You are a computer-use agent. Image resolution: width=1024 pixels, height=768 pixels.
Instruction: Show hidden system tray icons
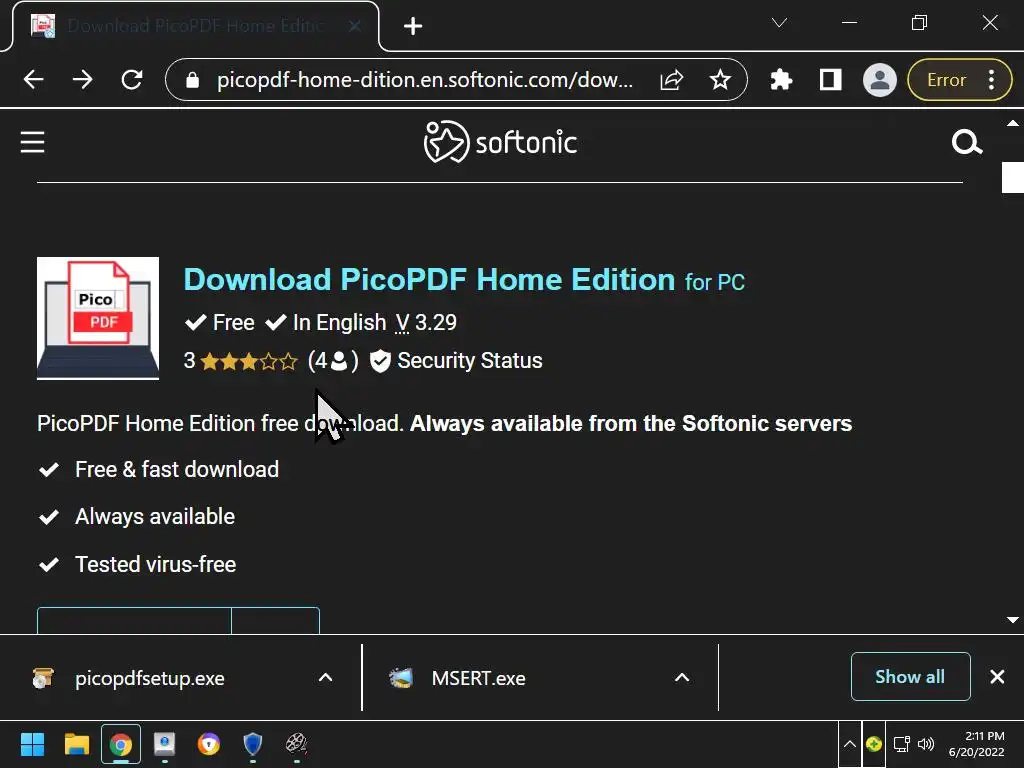tap(850, 744)
